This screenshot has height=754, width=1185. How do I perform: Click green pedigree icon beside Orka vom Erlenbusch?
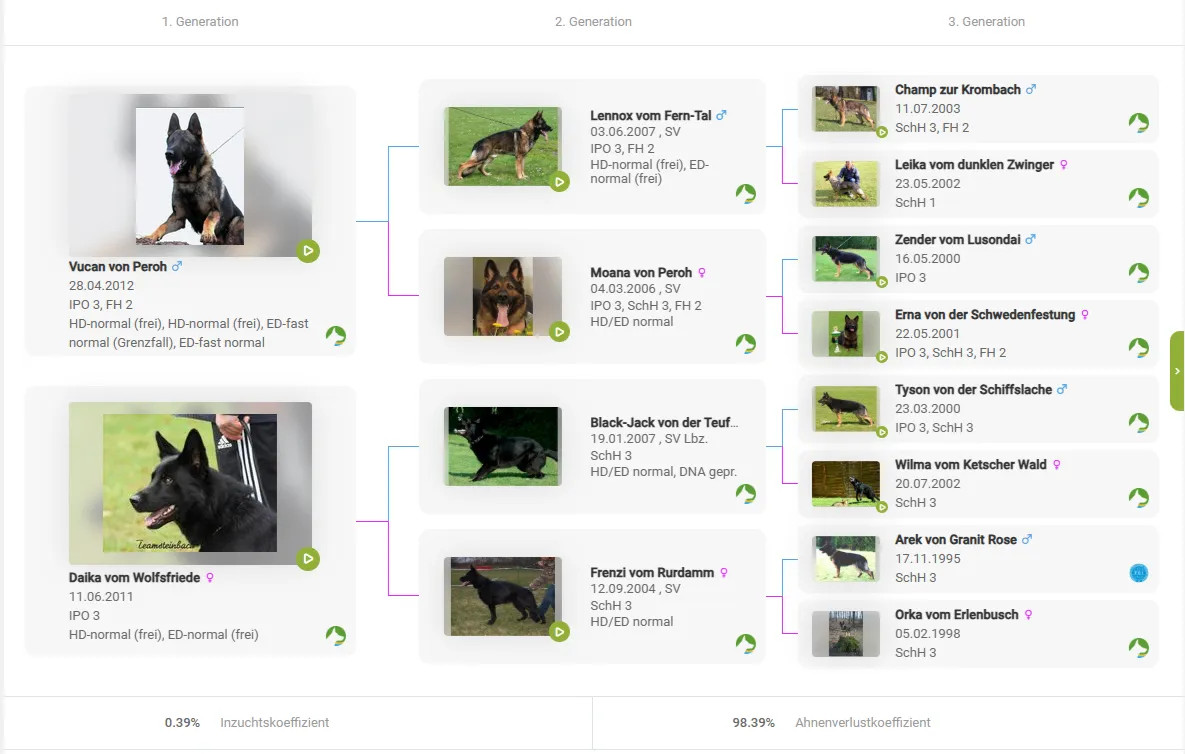pyautogui.click(x=1138, y=648)
